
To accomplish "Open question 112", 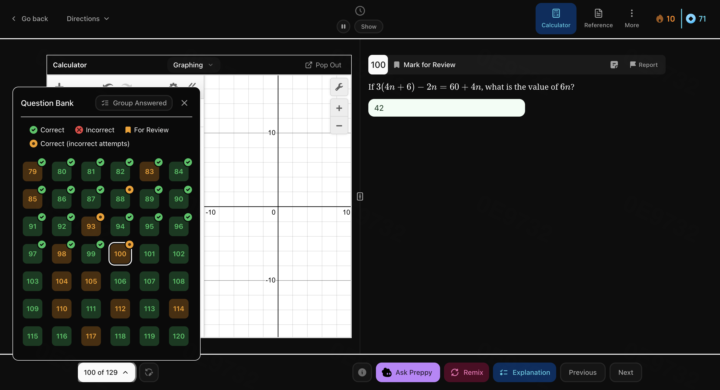I will (120, 309).
